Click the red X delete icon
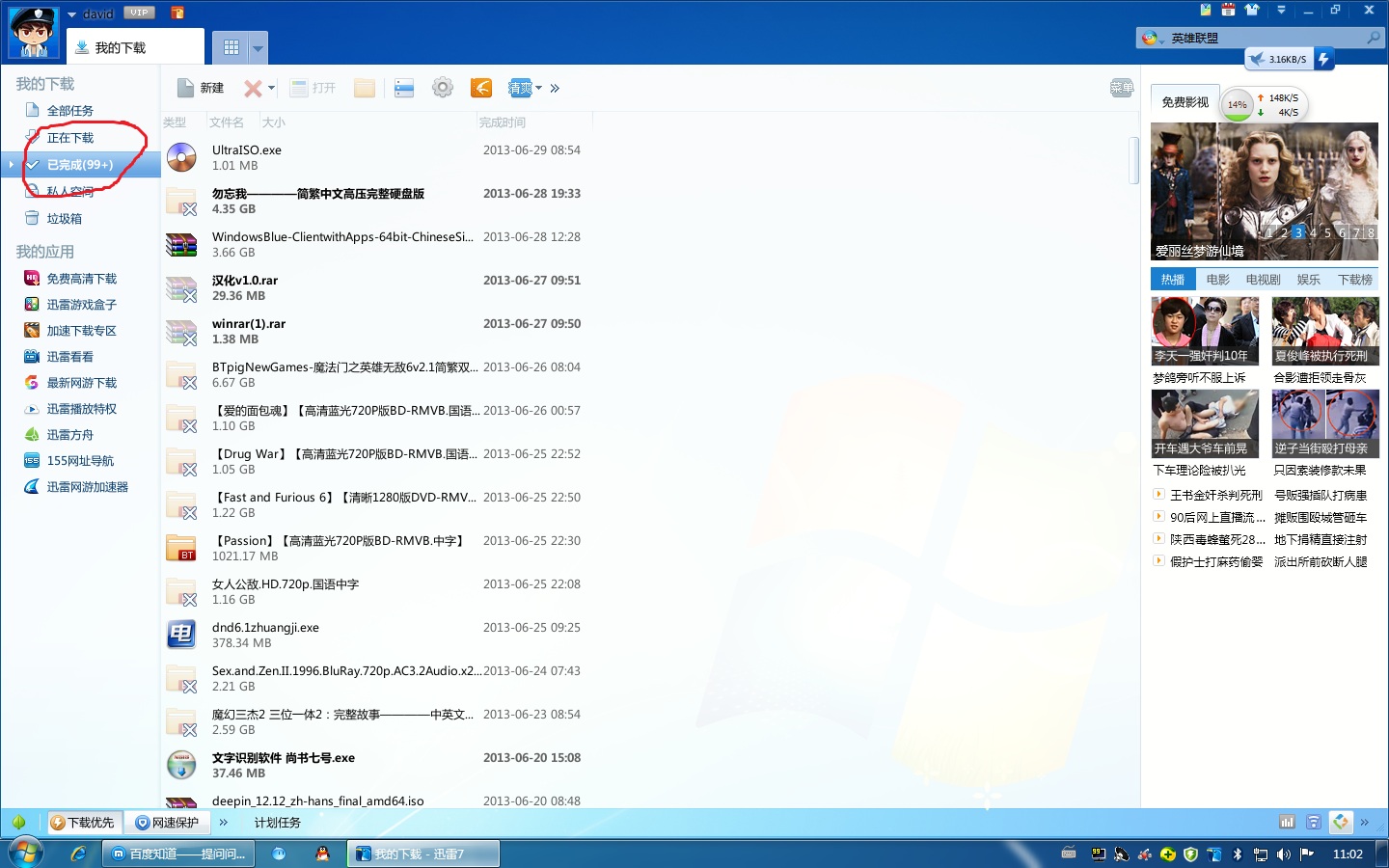1389x868 pixels. pyautogui.click(x=253, y=88)
